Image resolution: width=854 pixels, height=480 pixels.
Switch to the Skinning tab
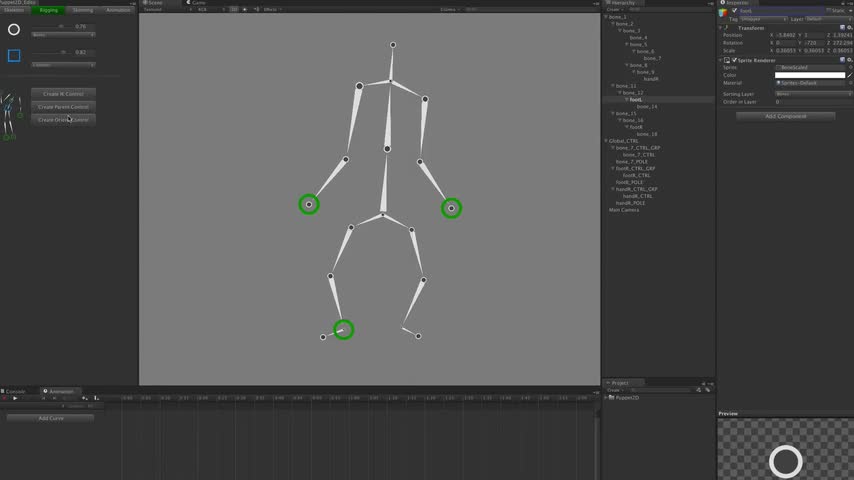coord(83,10)
